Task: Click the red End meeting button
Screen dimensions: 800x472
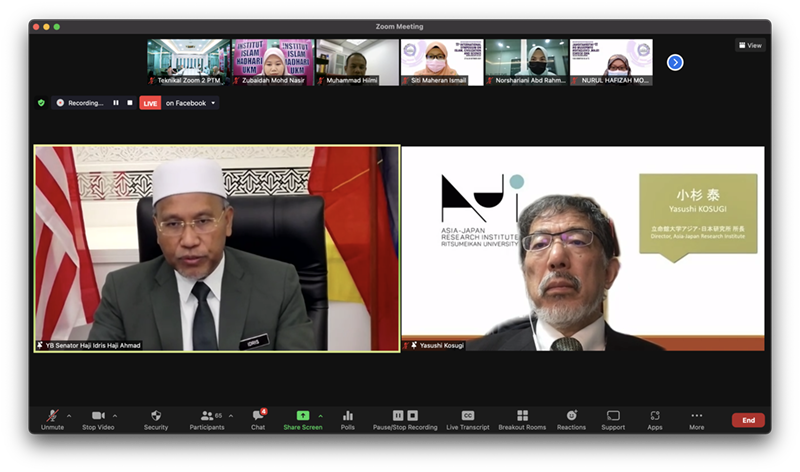Action: tap(748, 420)
